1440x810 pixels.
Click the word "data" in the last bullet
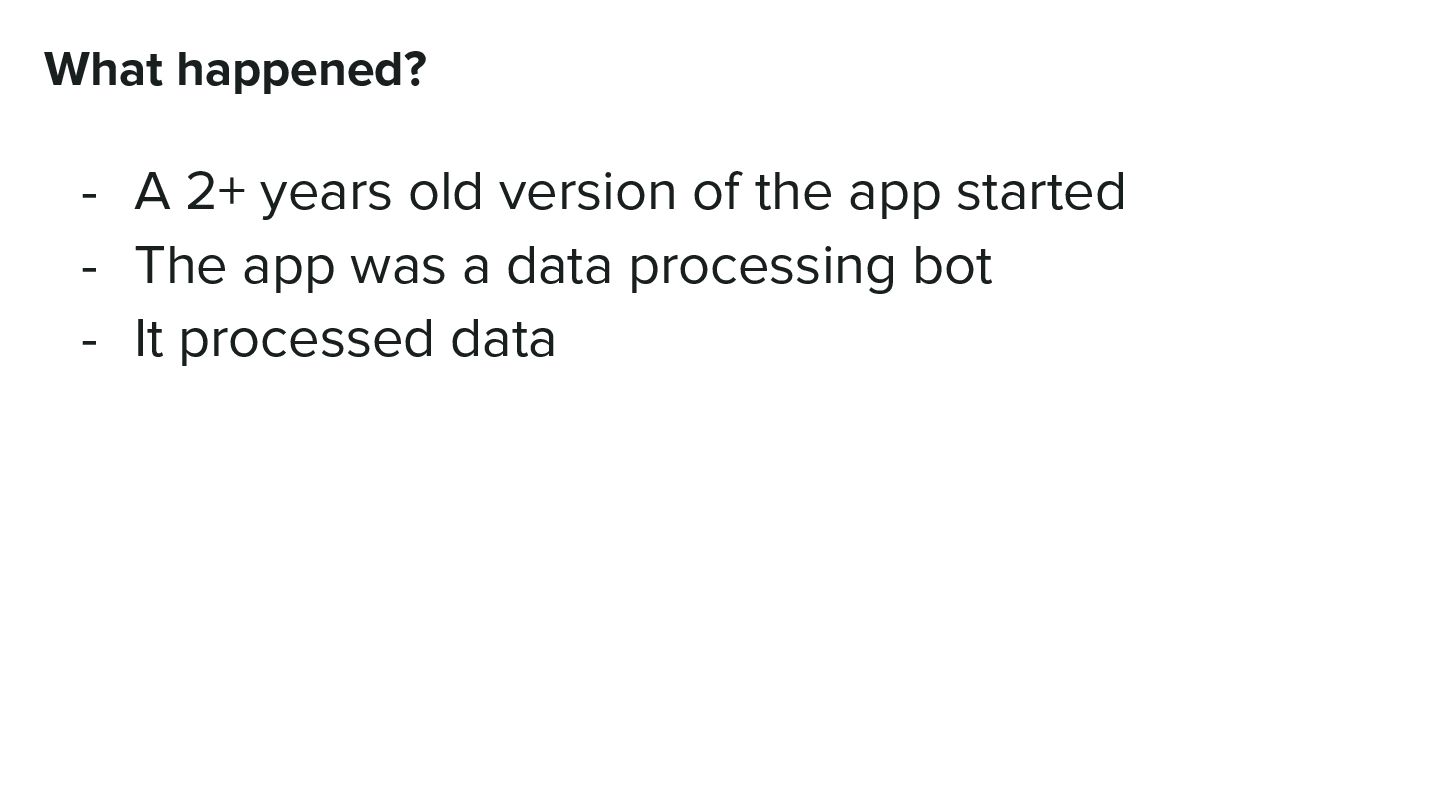pyautogui.click(x=502, y=339)
